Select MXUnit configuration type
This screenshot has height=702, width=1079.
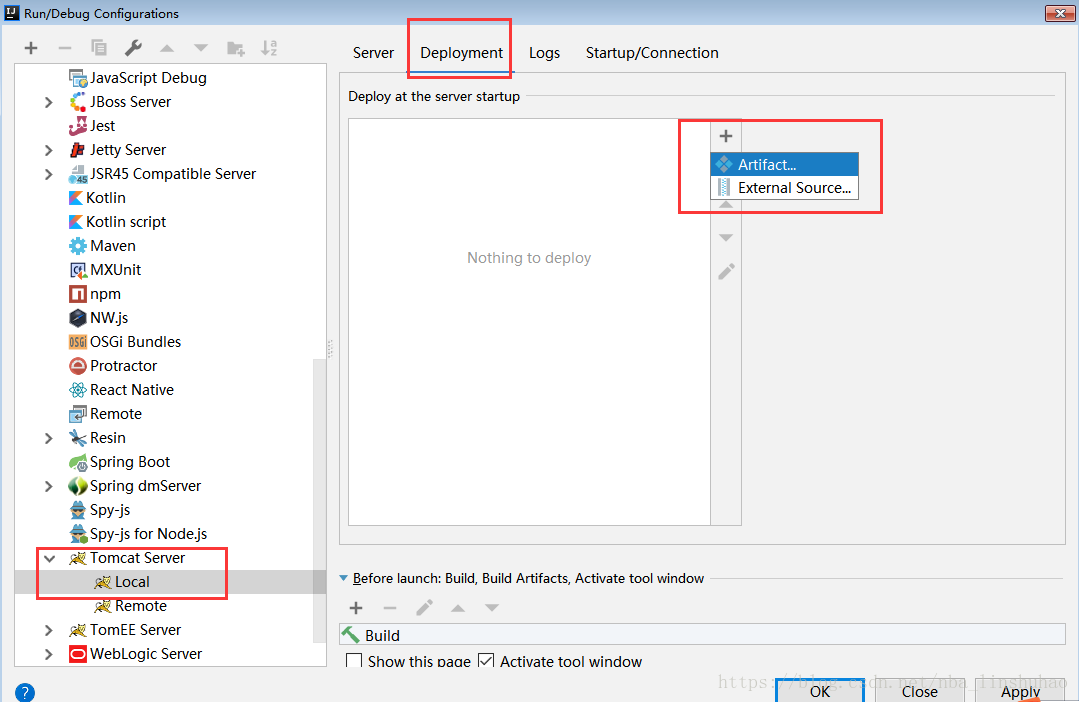pyautogui.click(x=105, y=270)
